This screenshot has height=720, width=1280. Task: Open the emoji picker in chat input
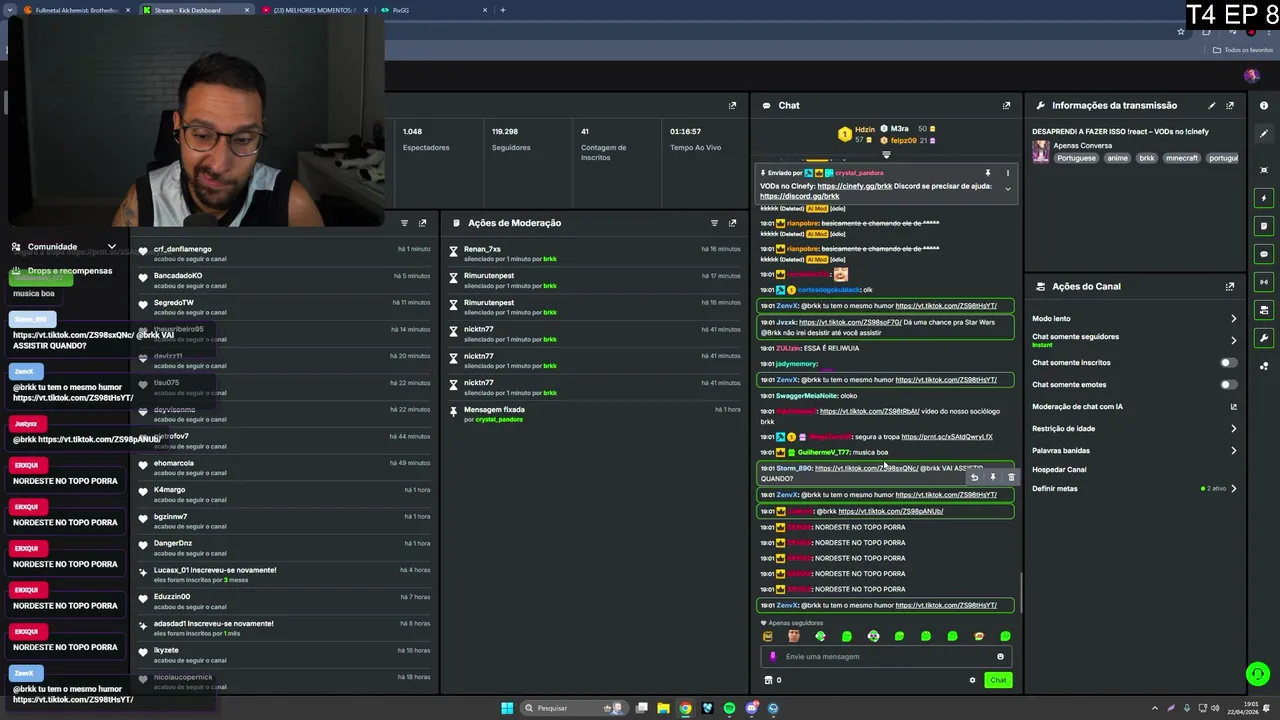[x=1000, y=657]
